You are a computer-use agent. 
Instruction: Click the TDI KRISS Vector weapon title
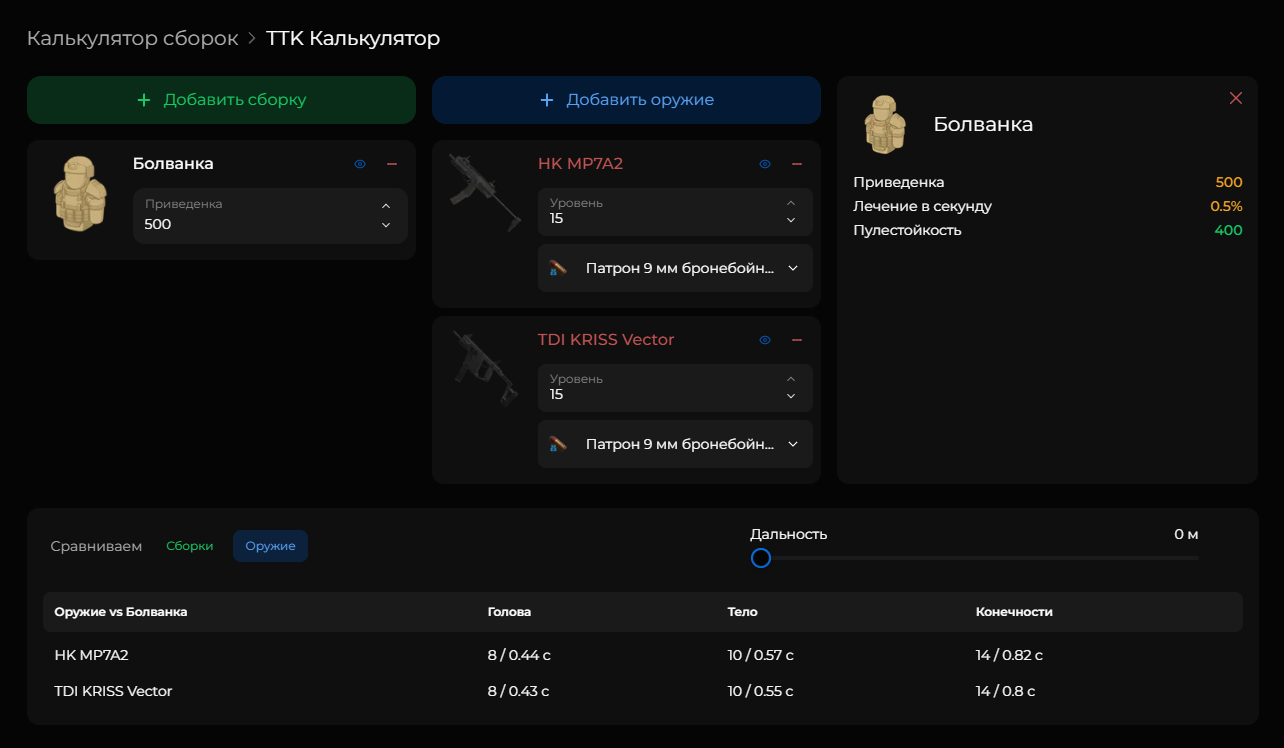point(606,340)
